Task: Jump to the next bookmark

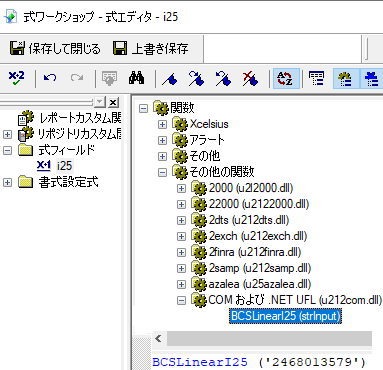Action: coord(196,79)
